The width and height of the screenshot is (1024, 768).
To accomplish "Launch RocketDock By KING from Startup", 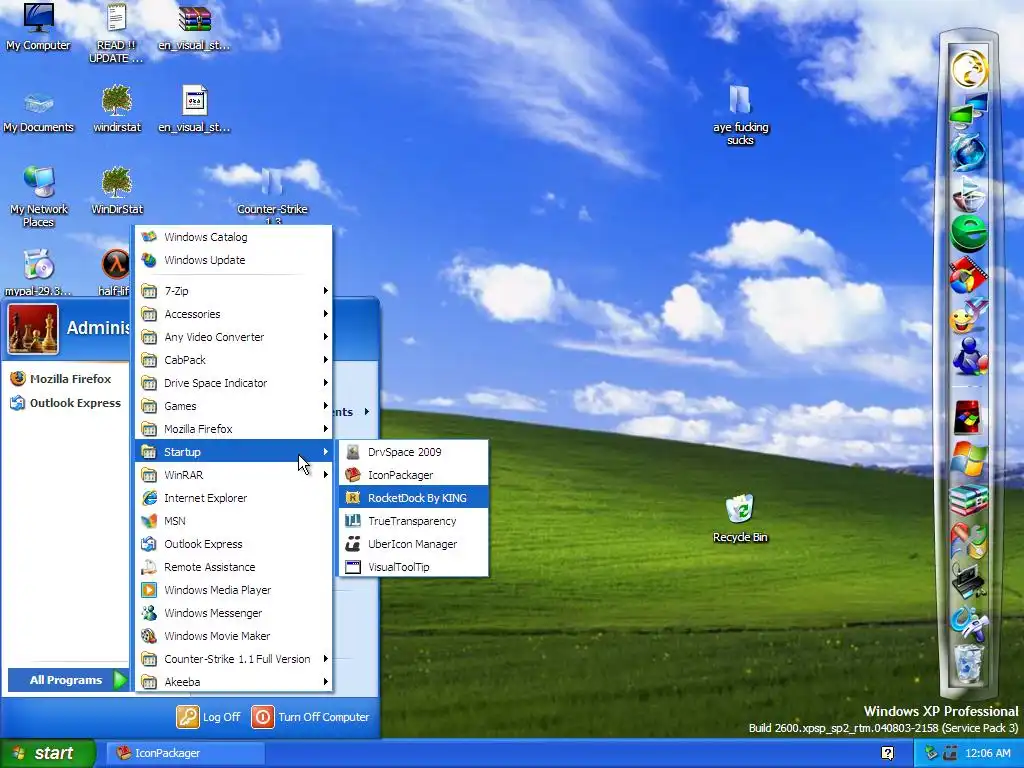I will point(413,498).
